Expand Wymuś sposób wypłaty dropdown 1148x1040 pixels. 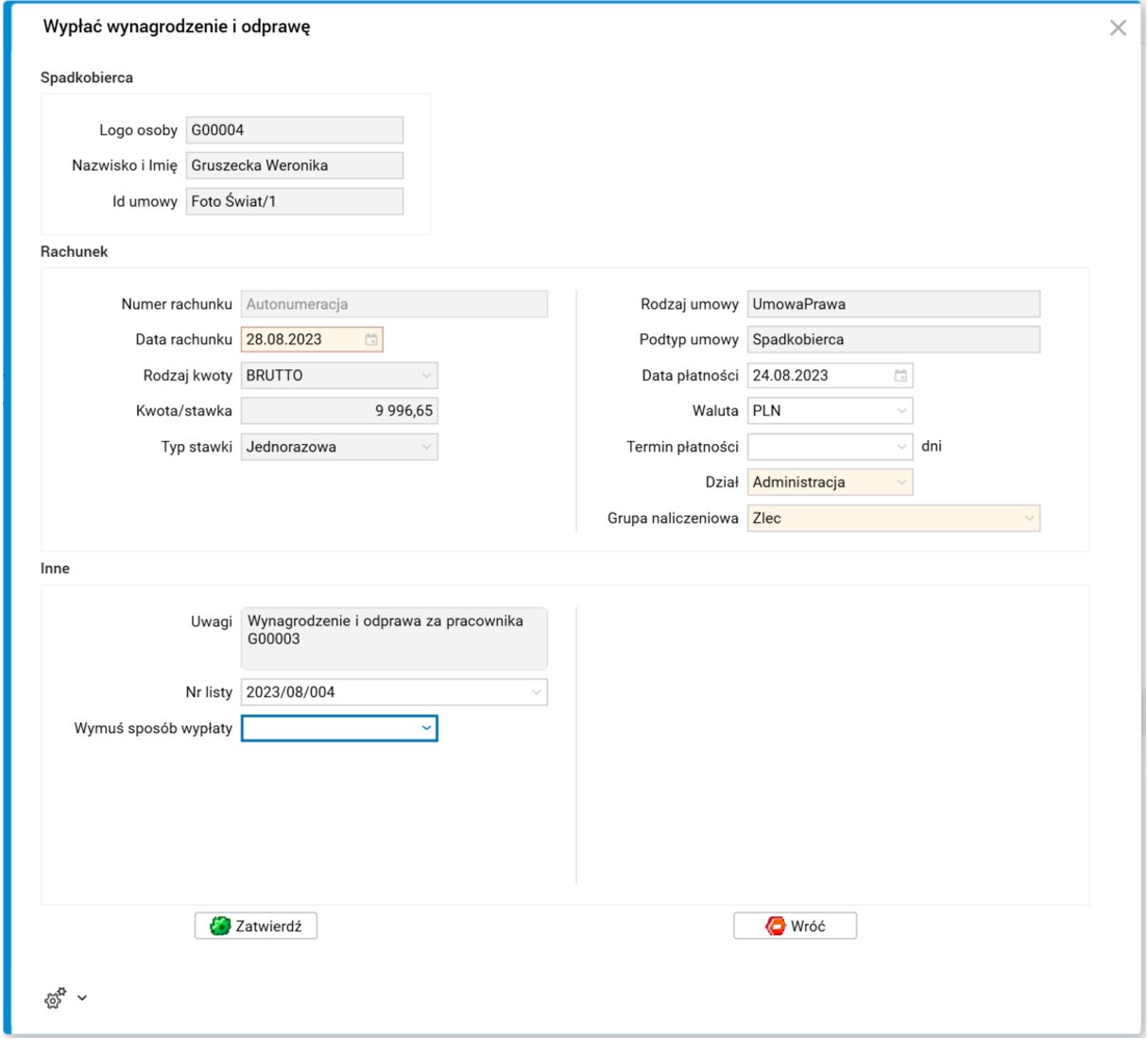[x=426, y=728]
